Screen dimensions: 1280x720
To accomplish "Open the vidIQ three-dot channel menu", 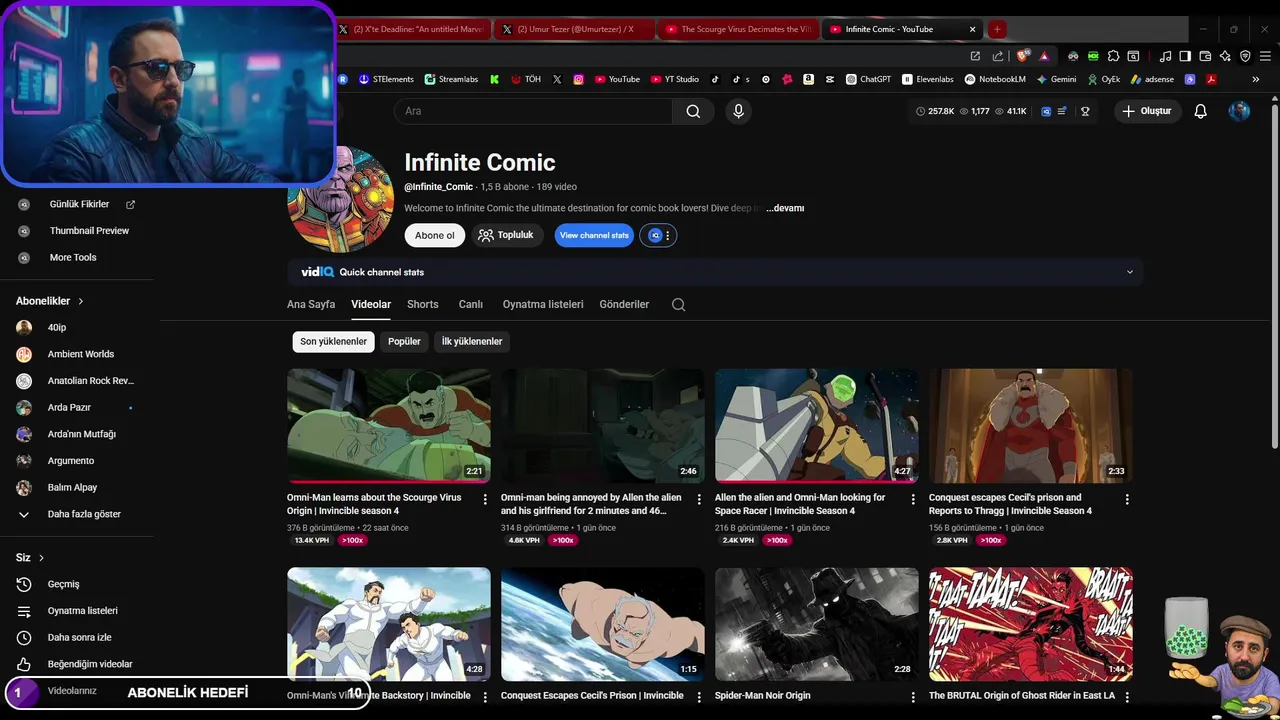I will click(x=669, y=235).
